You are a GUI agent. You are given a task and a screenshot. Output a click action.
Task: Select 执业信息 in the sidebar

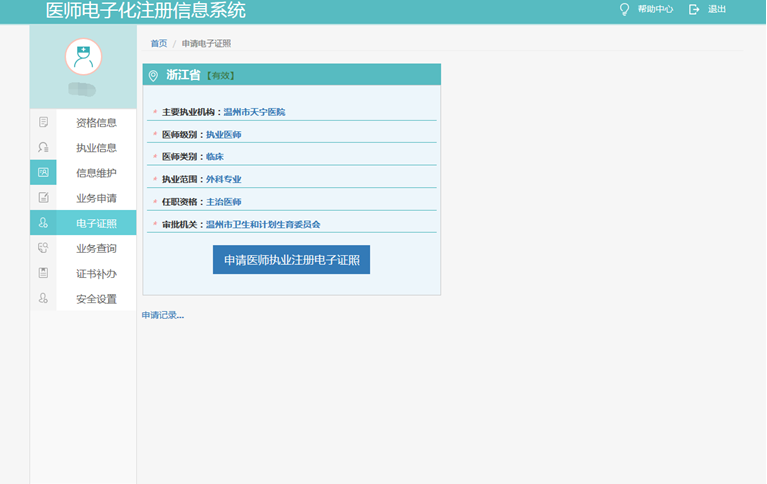point(96,148)
